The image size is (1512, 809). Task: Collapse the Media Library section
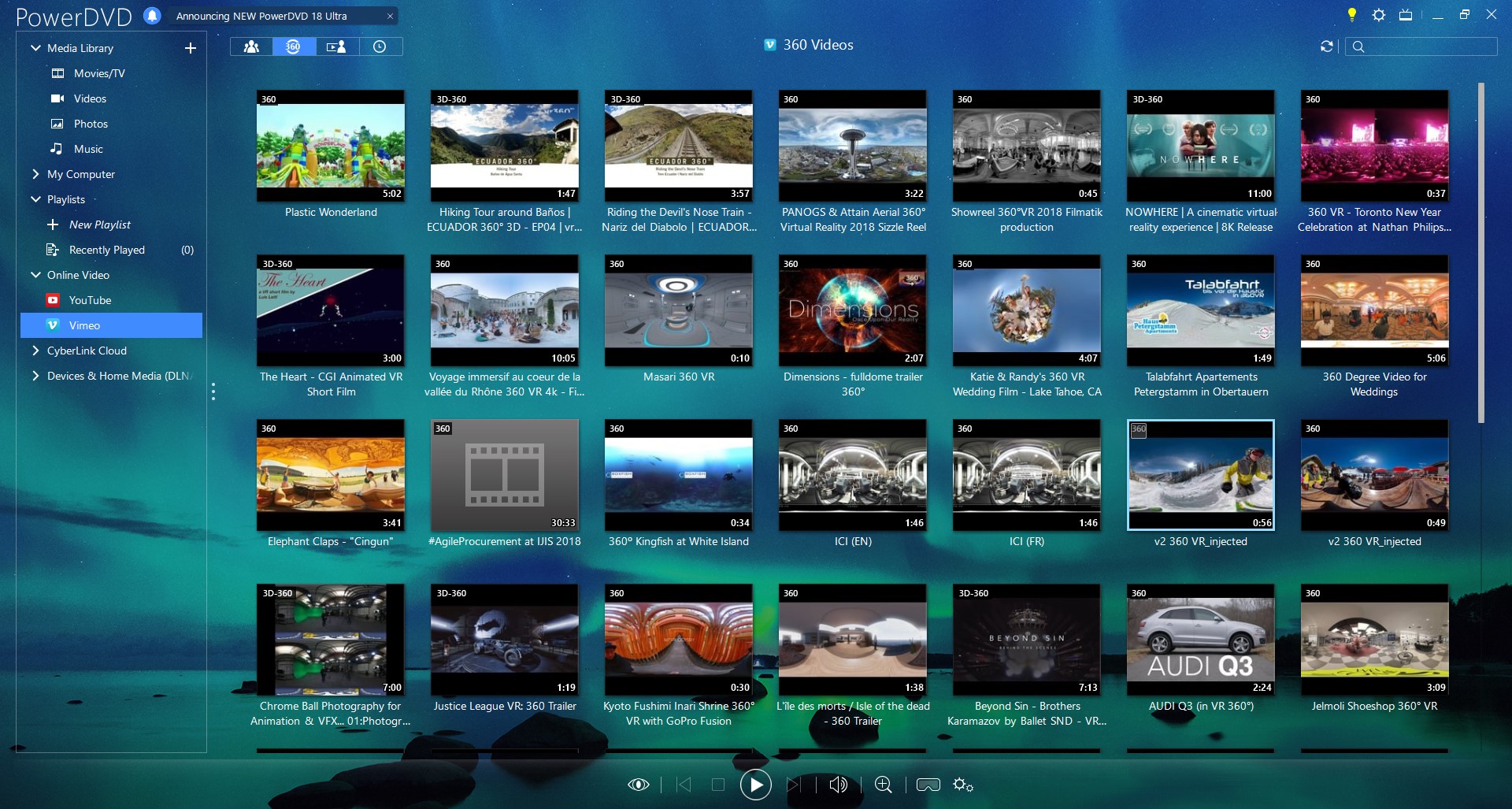35,47
